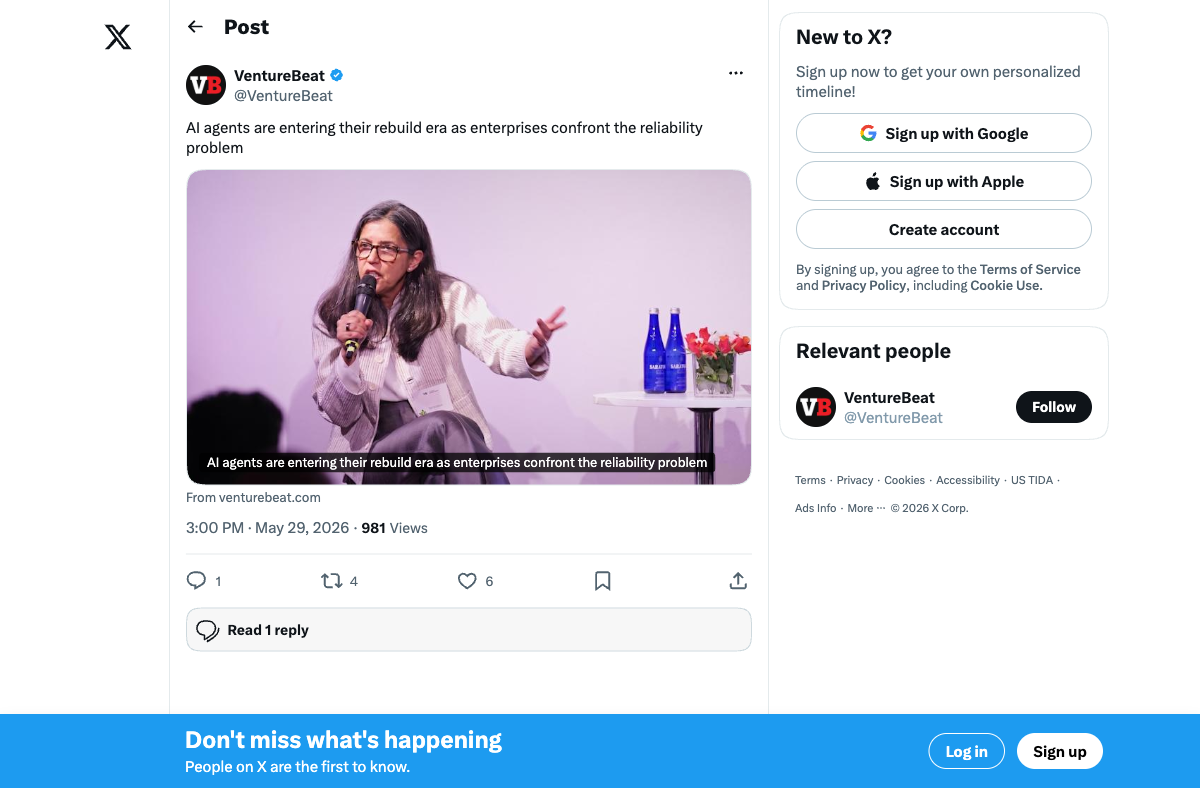Like the post with heart icon
The image size is (1200, 788).
coord(467,581)
